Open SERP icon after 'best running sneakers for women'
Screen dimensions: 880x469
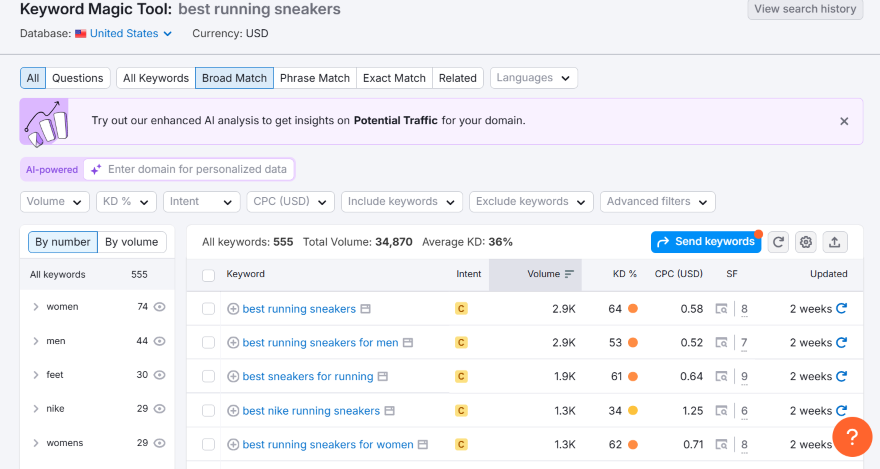tap(423, 444)
